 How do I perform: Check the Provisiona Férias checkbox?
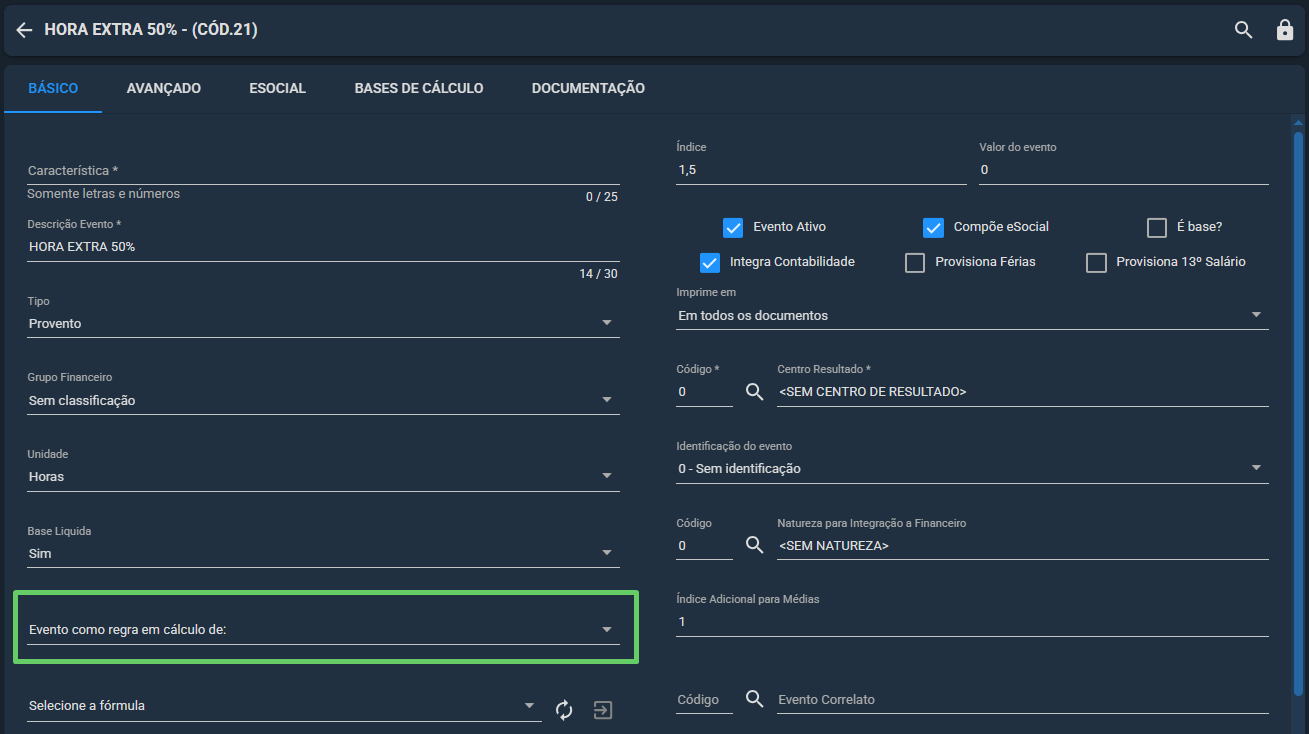pyautogui.click(x=915, y=262)
